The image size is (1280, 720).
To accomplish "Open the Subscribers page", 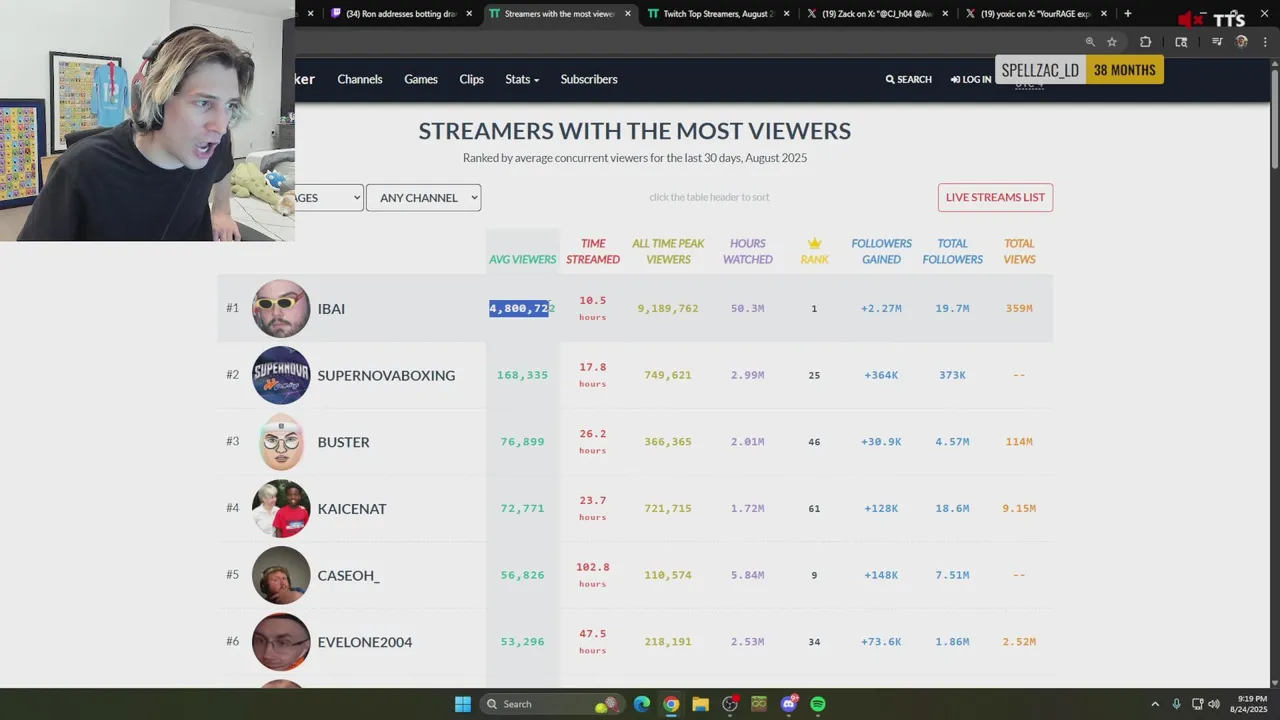I will 589,79.
